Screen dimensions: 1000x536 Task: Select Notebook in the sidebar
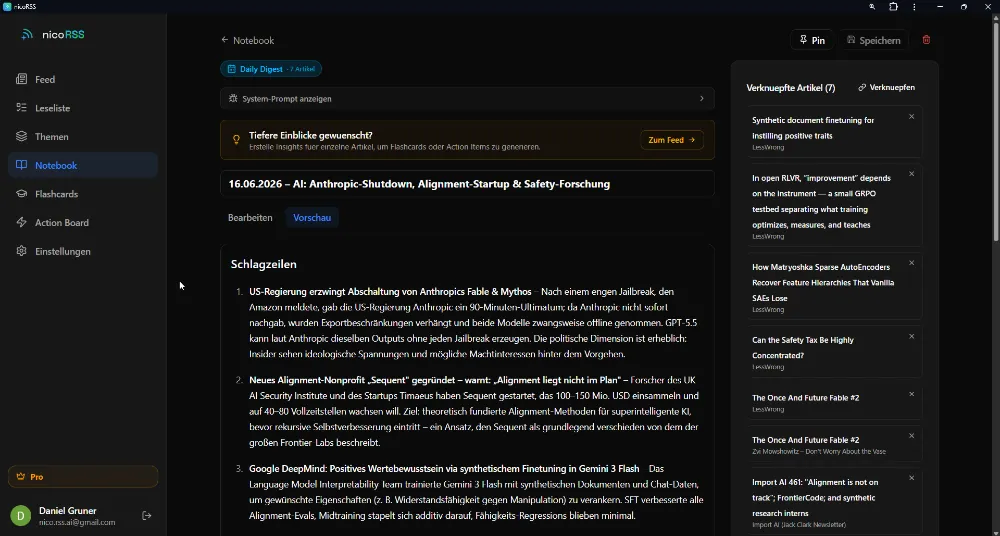click(83, 165)
